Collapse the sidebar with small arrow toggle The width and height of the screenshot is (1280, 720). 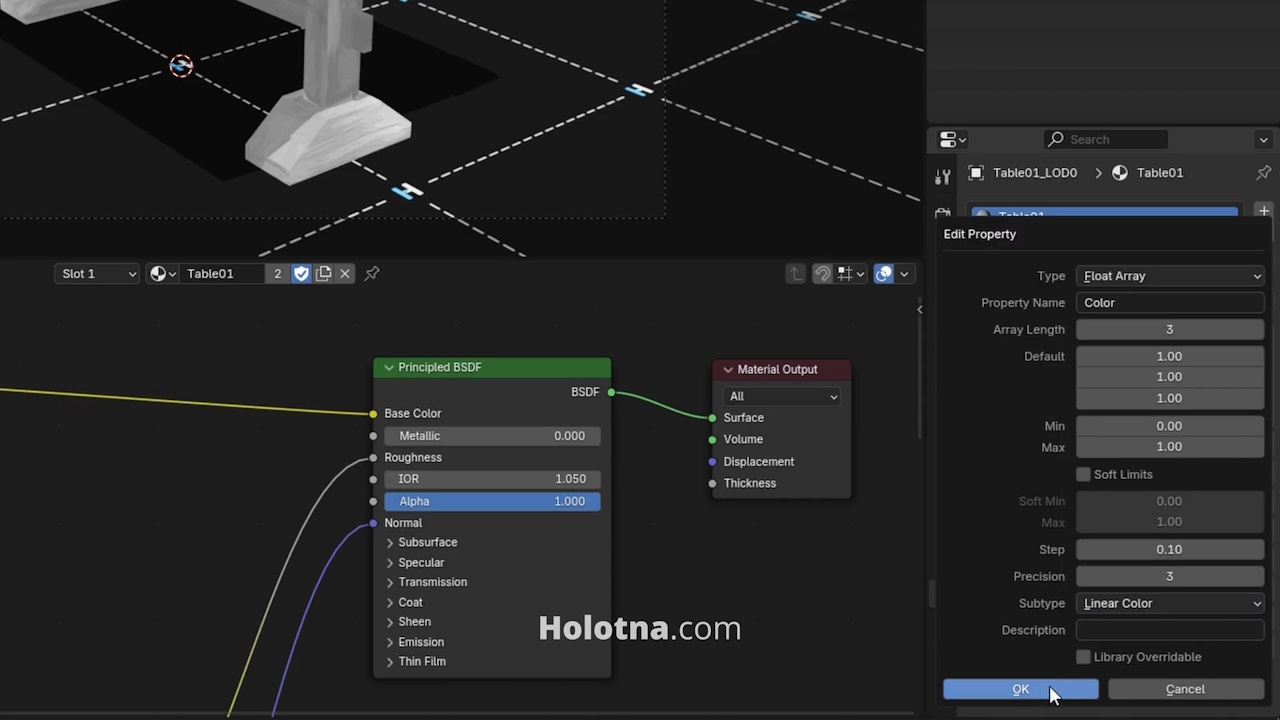920,309
